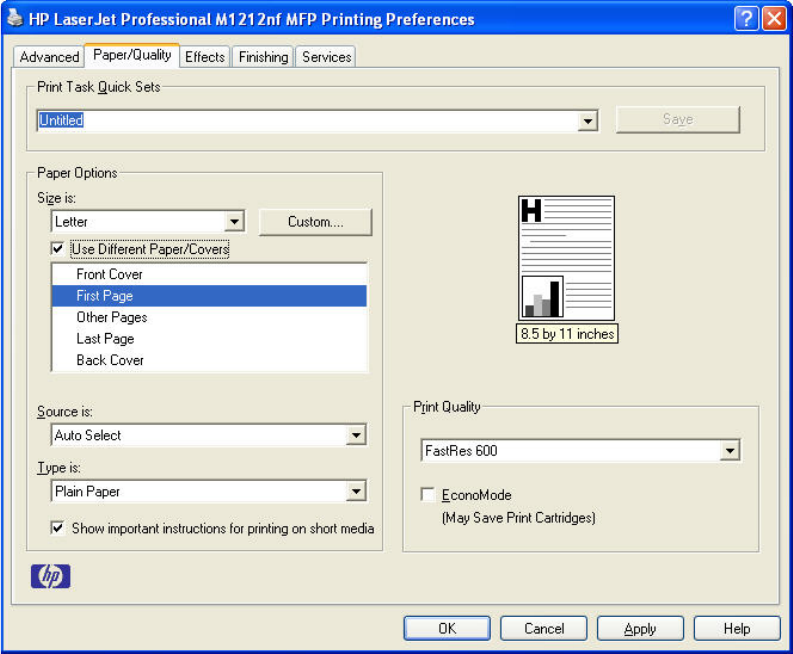793x654 pixels.
Task: Click the OK button
Action: point(447,628)
